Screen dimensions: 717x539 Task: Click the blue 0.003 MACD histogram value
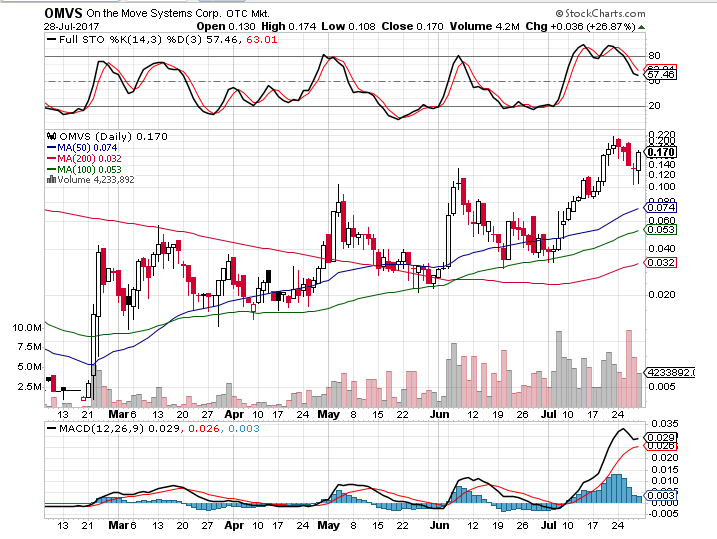(x=243, y=429)
